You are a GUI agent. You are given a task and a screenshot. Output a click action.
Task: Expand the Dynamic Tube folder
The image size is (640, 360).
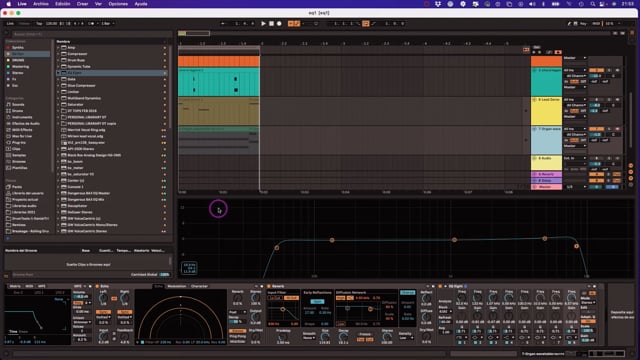point(58,67)
